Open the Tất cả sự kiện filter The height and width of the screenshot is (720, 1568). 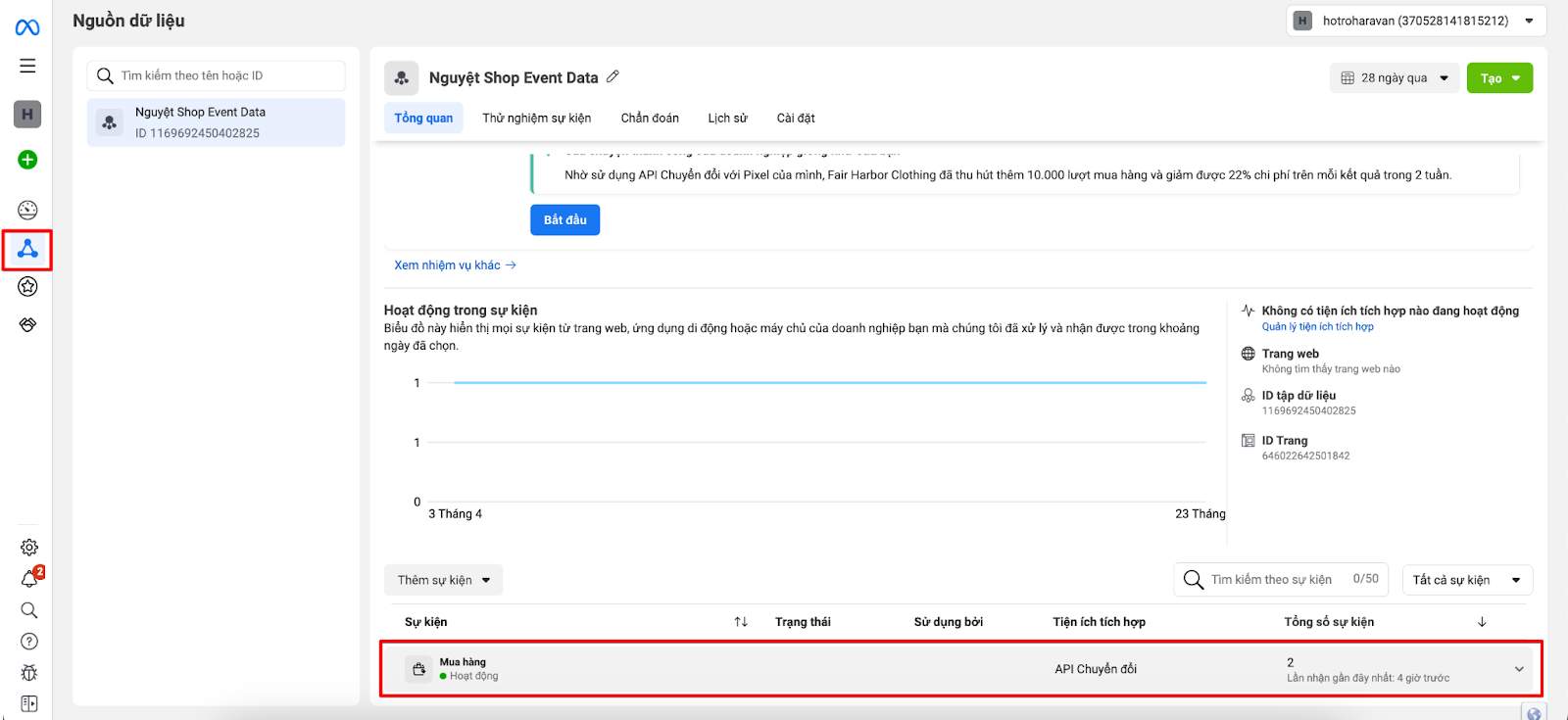(1466, 580)
